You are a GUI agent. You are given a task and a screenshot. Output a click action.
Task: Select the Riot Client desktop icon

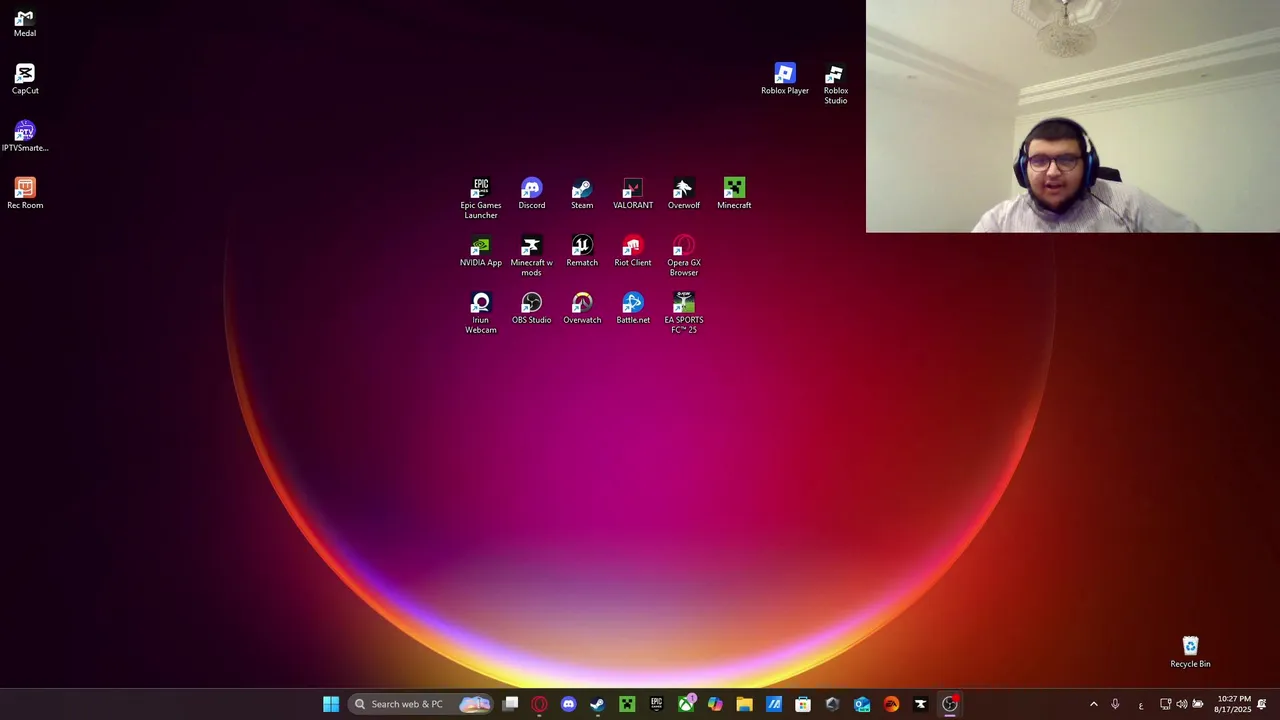pyautogui.click(x=633, y=251)
